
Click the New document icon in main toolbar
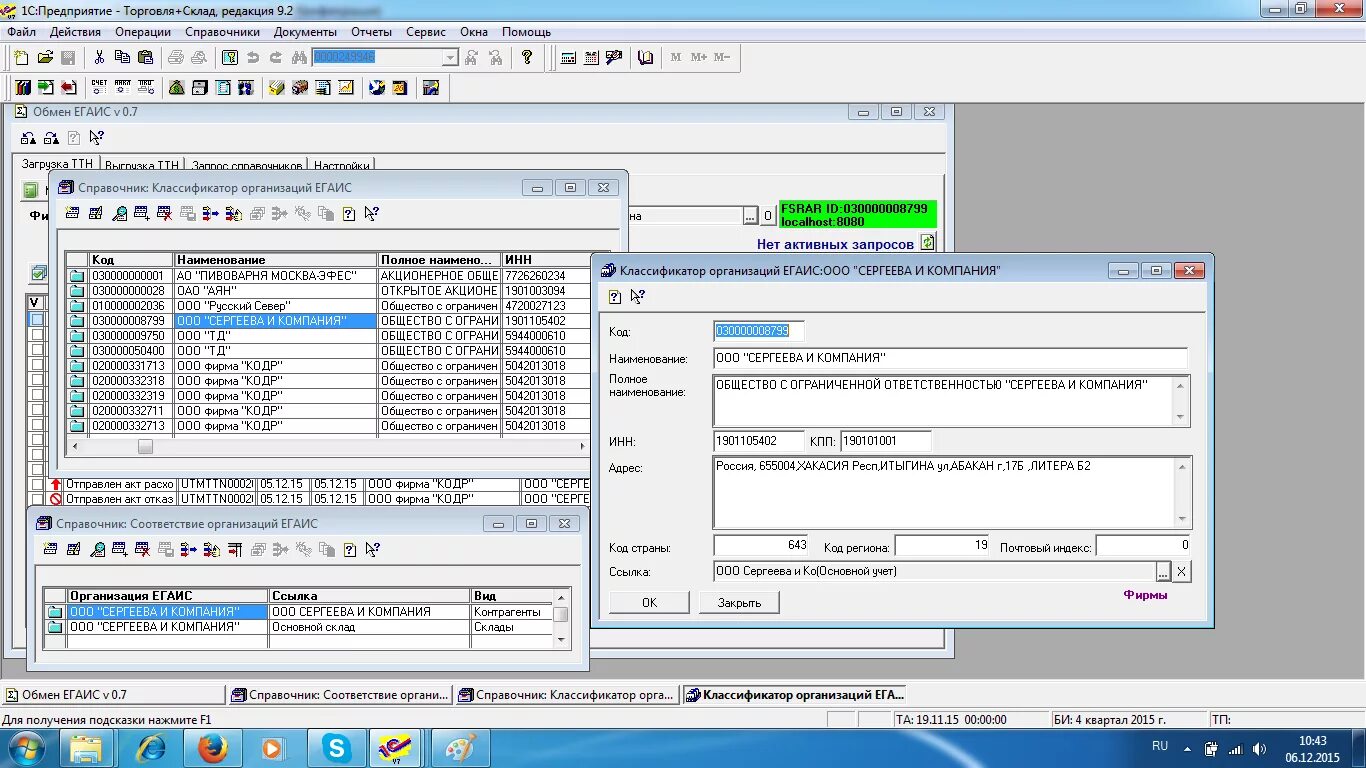pyautogui.click(x=22, y=58)
